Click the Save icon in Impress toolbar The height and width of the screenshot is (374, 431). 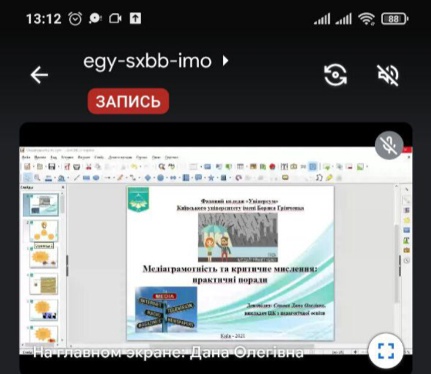pos(52,166)
